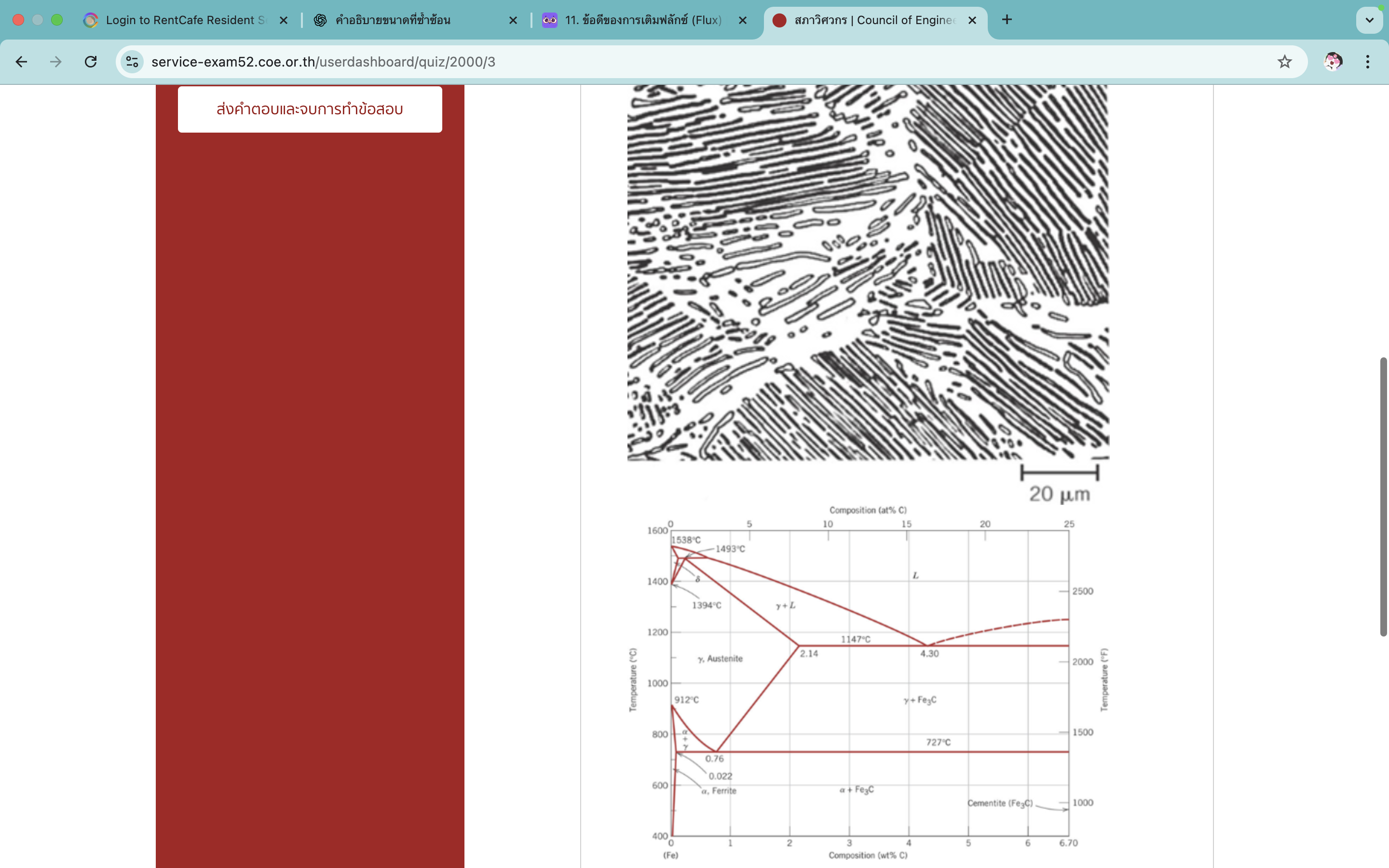Expand the browser overflow menu for bookmarks
Image resolution: width=1389 pixels, height=868 pixels.
(x=1368, y=61)
